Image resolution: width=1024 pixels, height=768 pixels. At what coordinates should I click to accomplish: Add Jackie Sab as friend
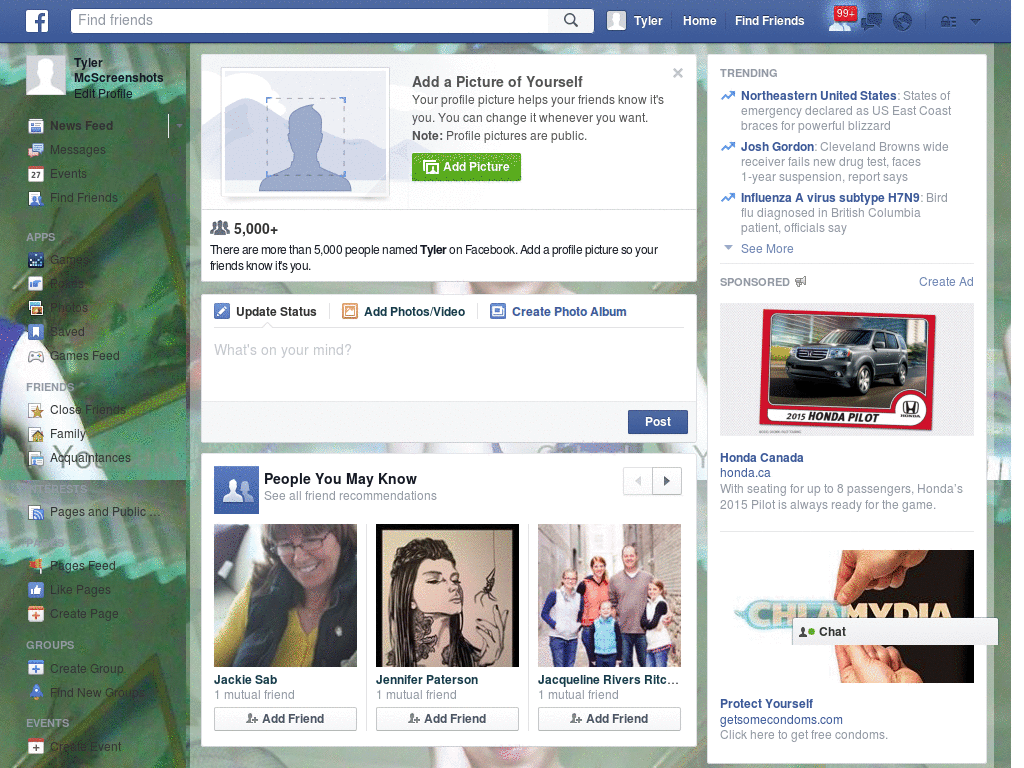[285, 719]
